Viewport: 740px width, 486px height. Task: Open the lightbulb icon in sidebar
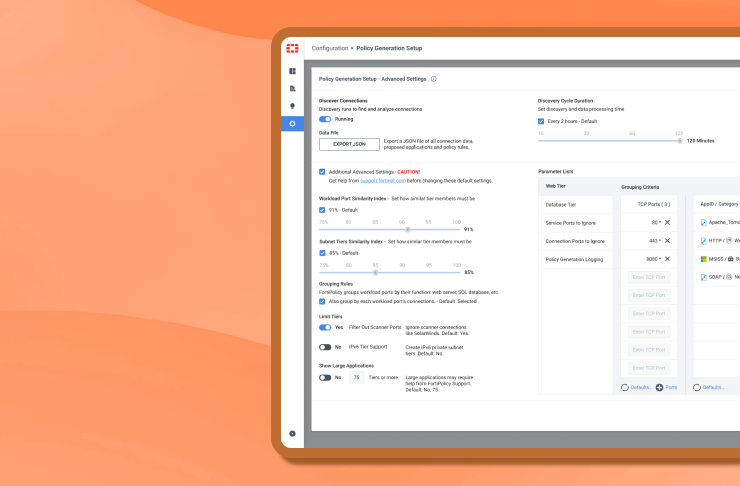[x=292, y=106]
